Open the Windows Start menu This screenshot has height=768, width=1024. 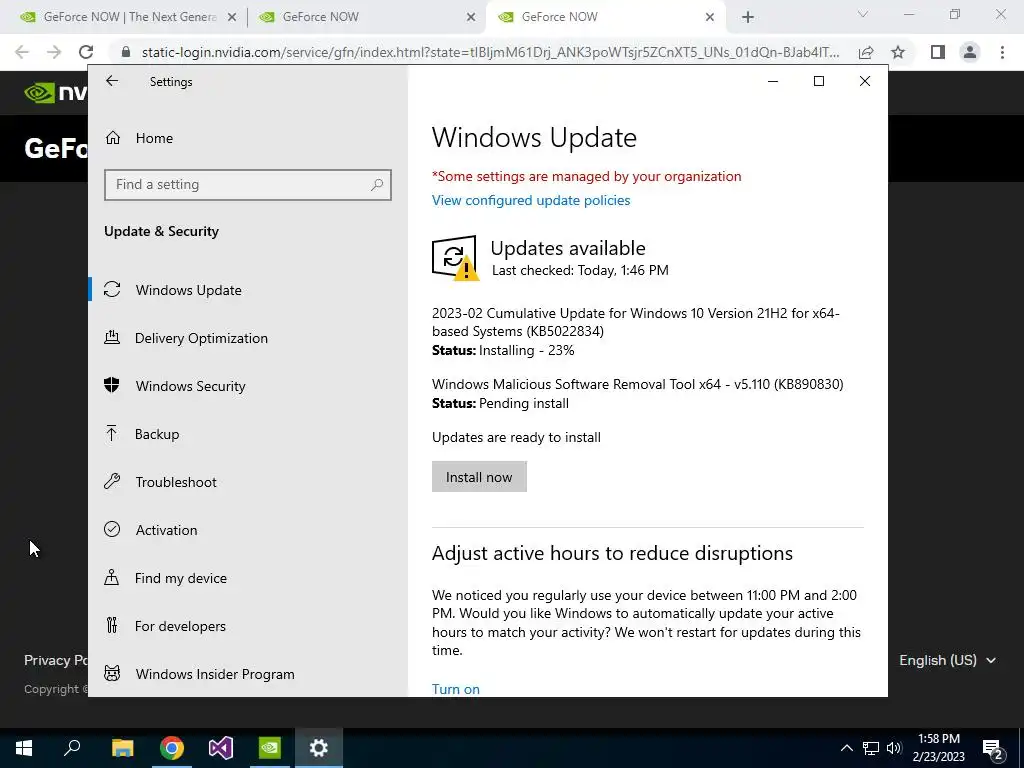click(x=24, y=748)
